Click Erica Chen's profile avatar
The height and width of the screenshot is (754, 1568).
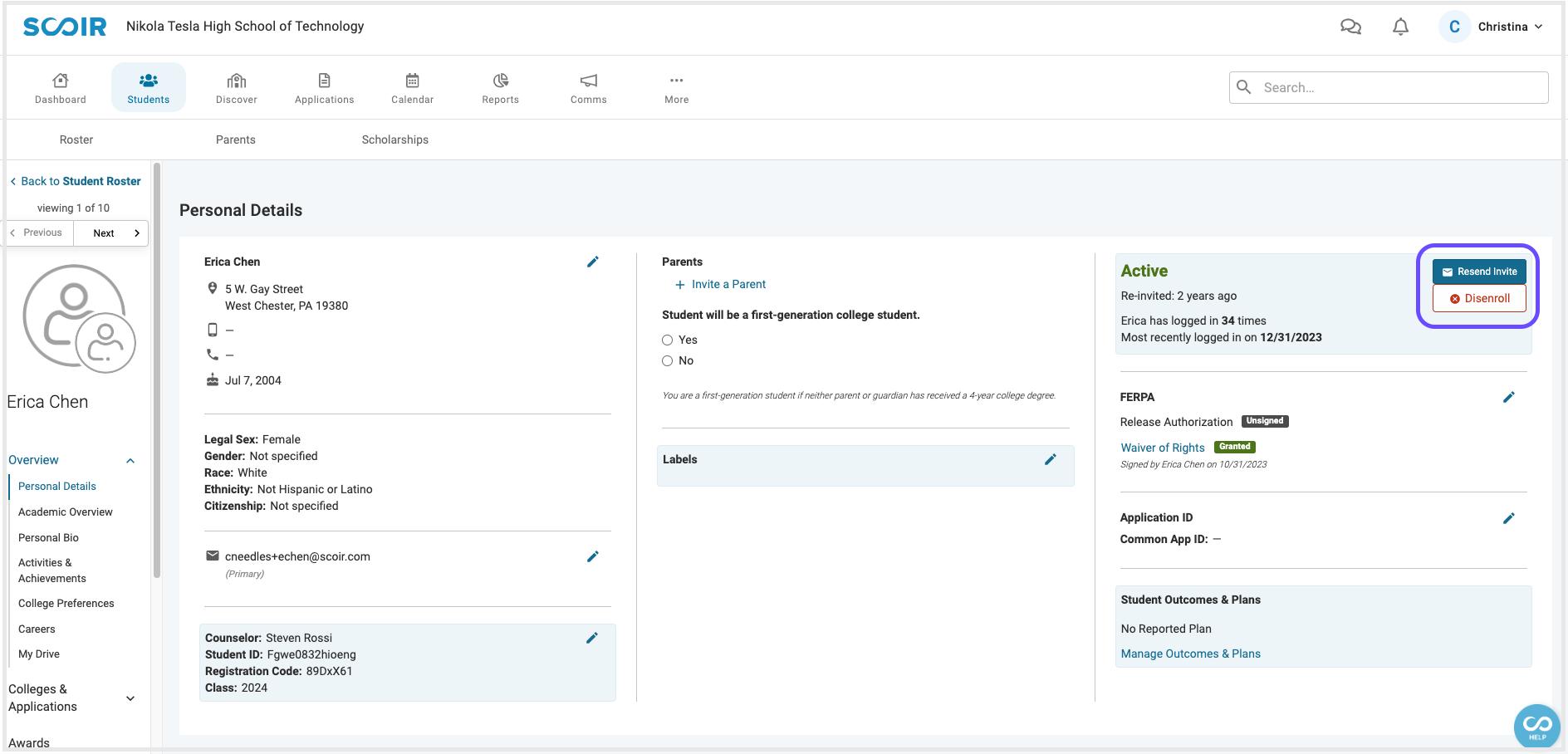tap(79, 319)
